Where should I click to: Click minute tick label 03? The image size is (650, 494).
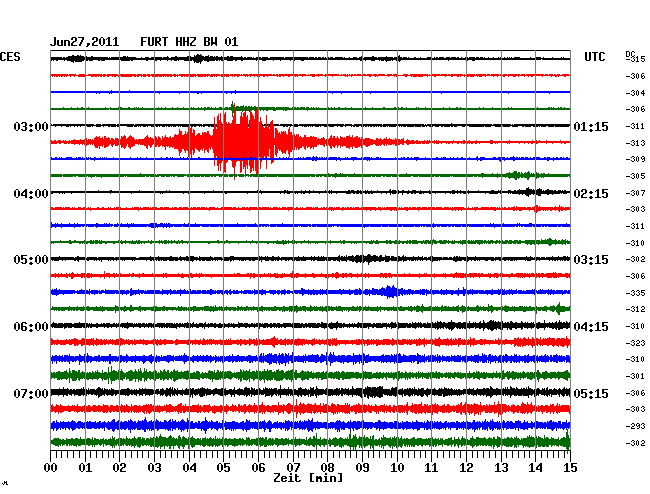point(154,467)
